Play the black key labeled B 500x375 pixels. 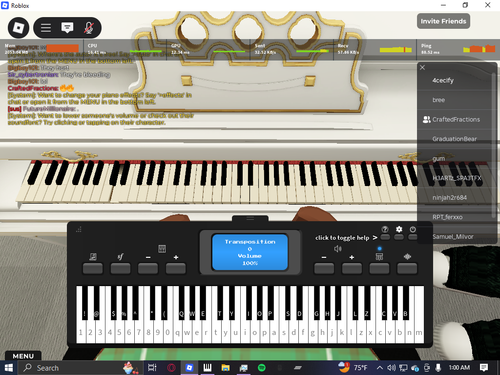[406, 303]
